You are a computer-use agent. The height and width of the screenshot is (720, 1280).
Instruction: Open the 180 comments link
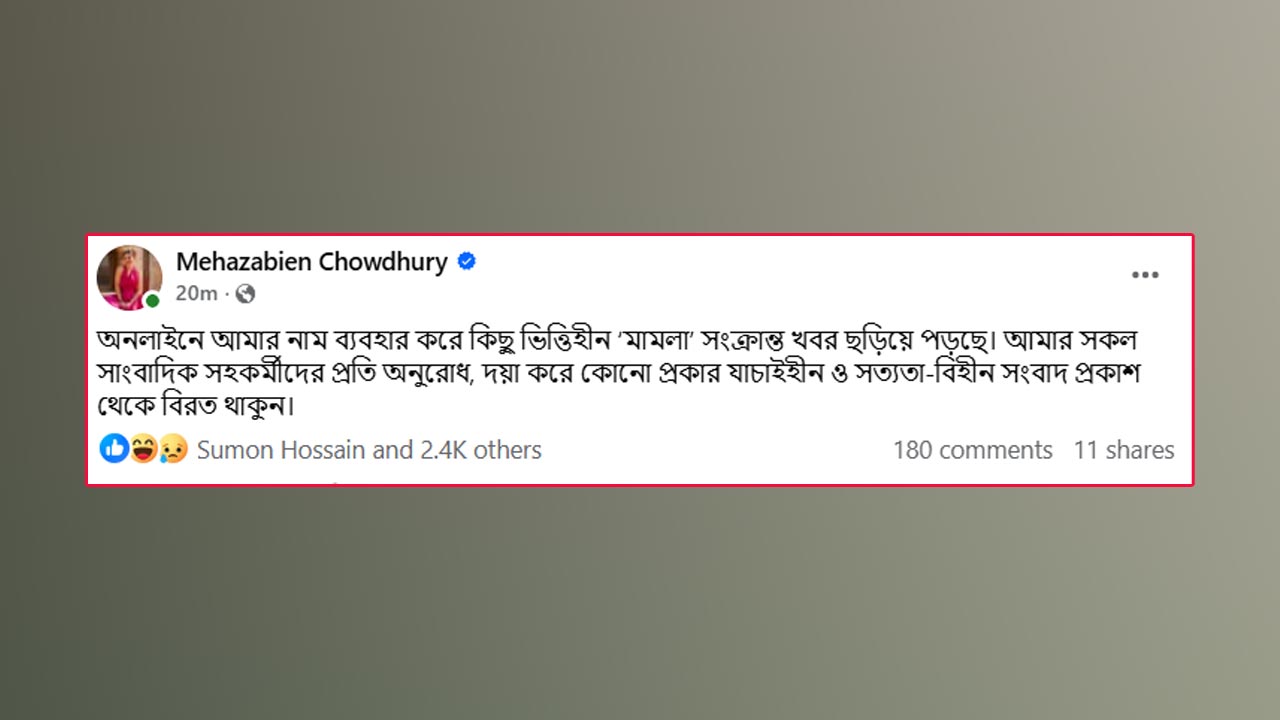[972, 450]
